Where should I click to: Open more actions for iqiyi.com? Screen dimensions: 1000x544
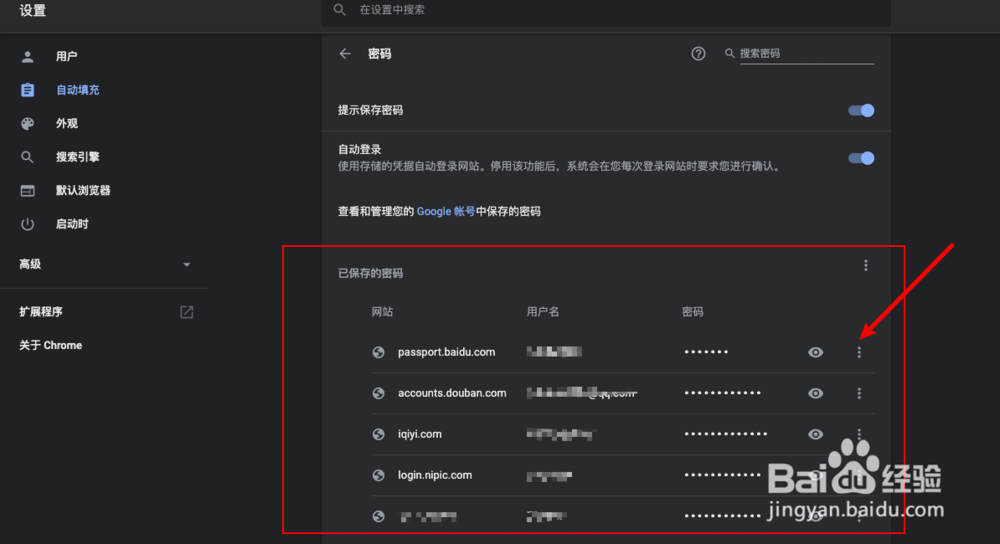(x=859, y=434)
